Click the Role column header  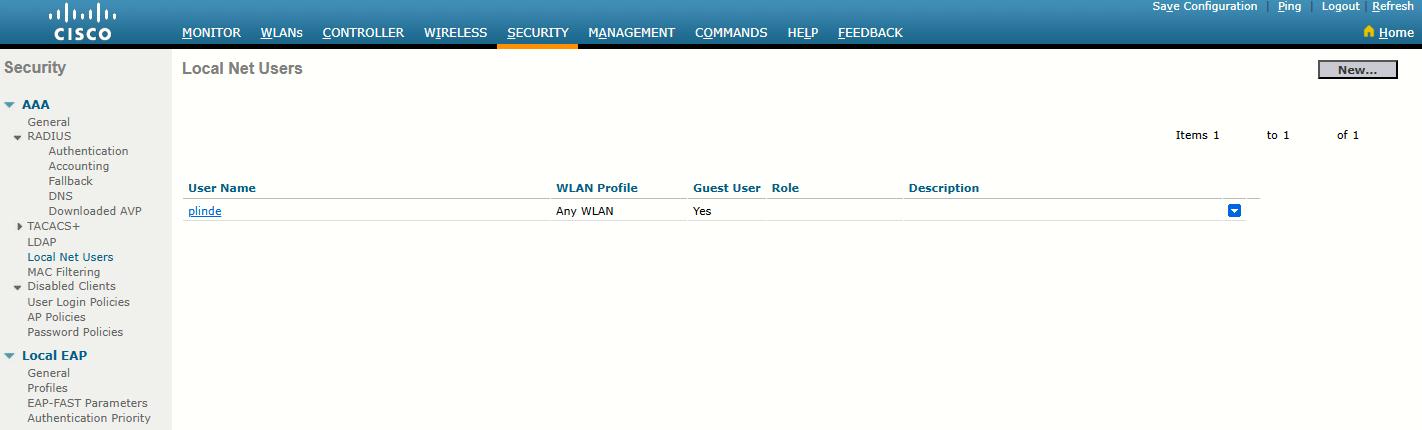coord(785,188)
